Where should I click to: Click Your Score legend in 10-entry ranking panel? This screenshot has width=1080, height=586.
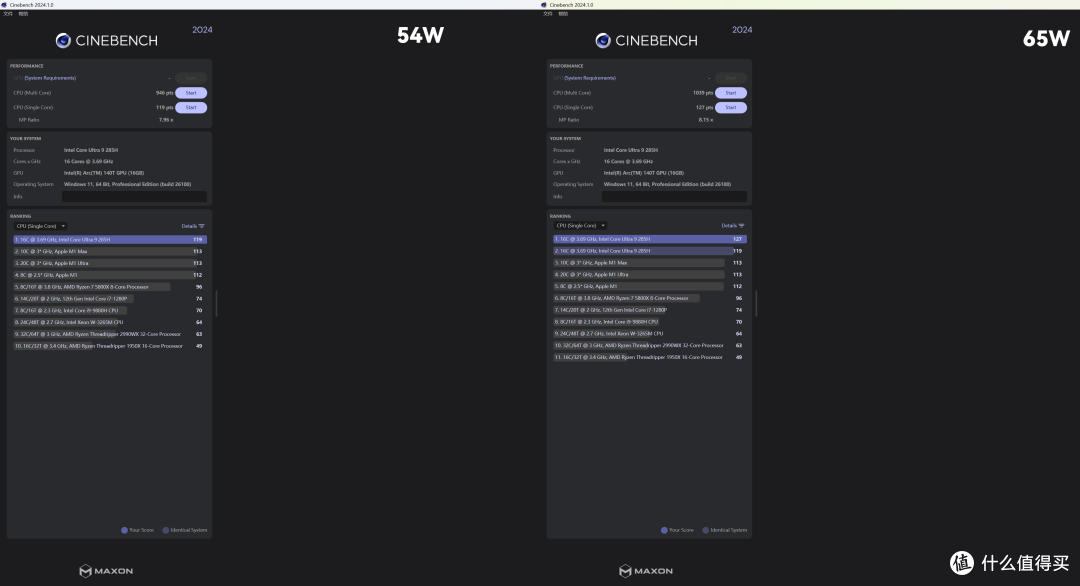pyautogui.click(x=138, y=530)
